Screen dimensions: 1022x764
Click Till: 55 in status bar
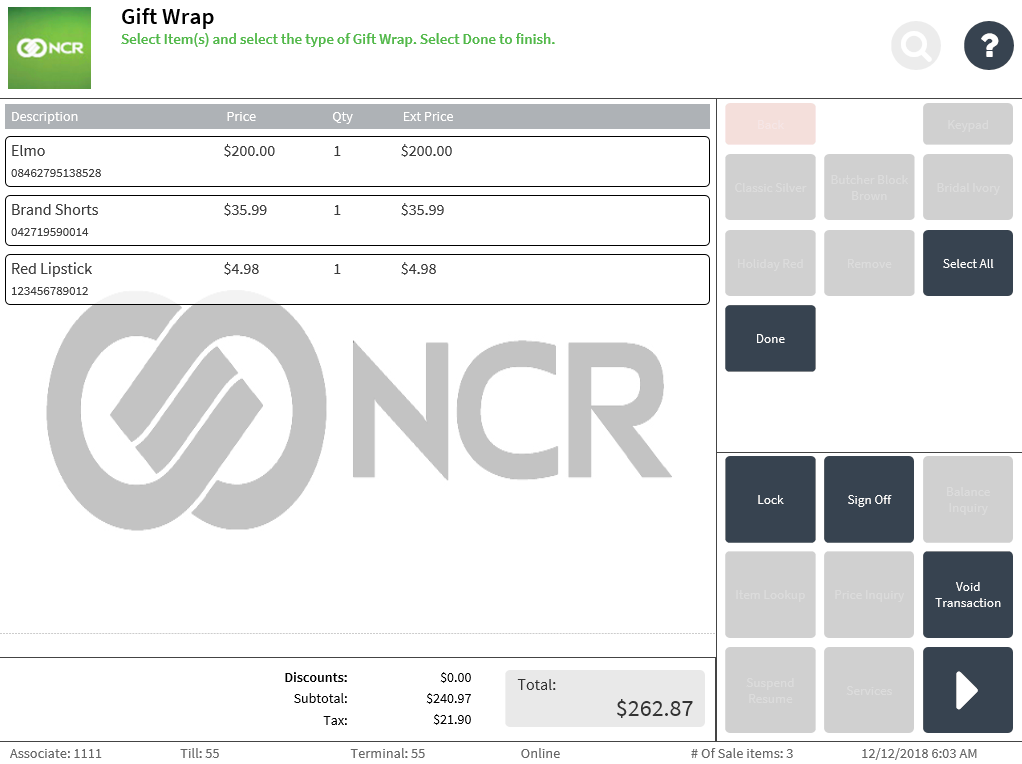point(199,754)
